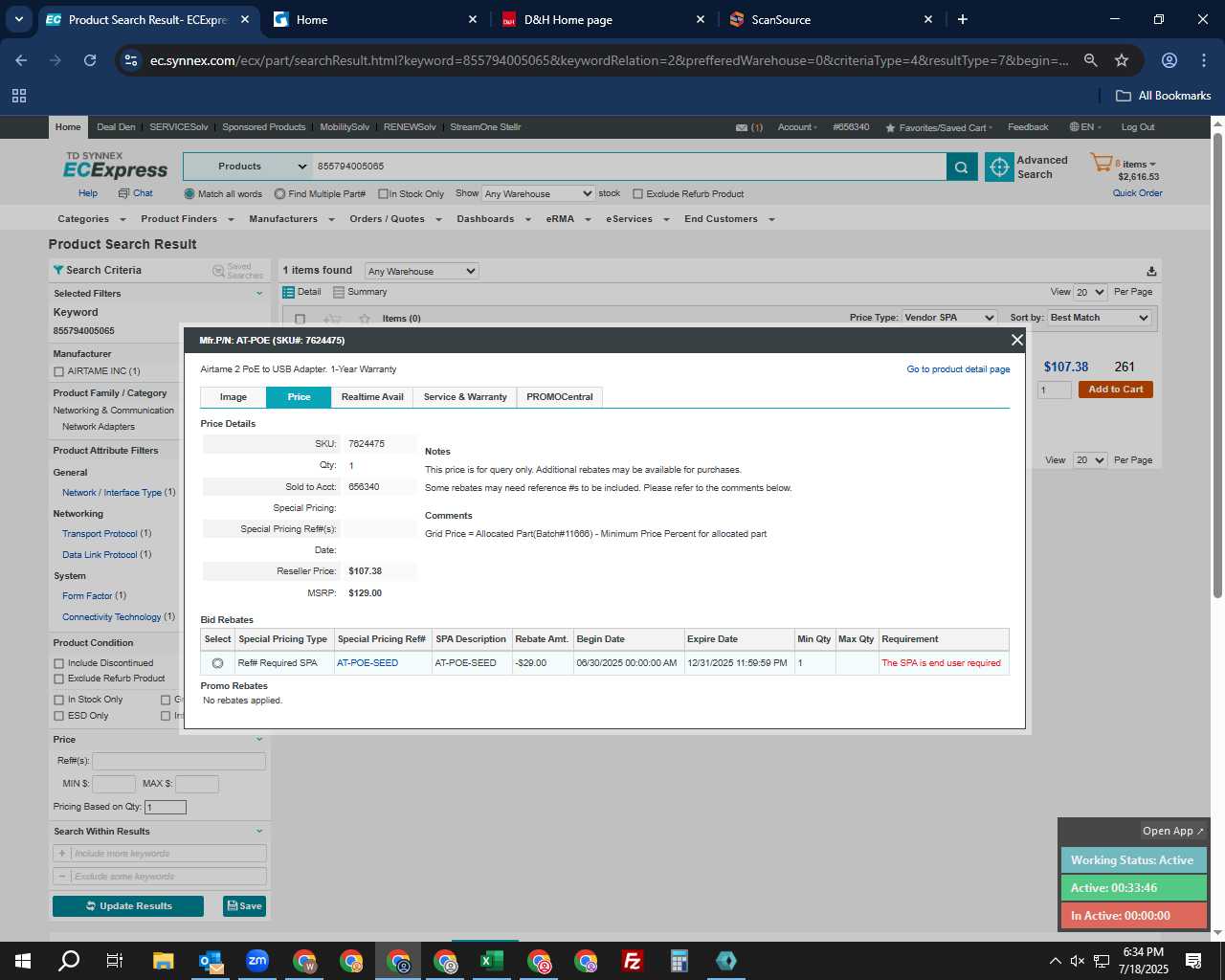1225x980 pixels.
Task: Click the MIN $ price field
Action: coord(113,784)
